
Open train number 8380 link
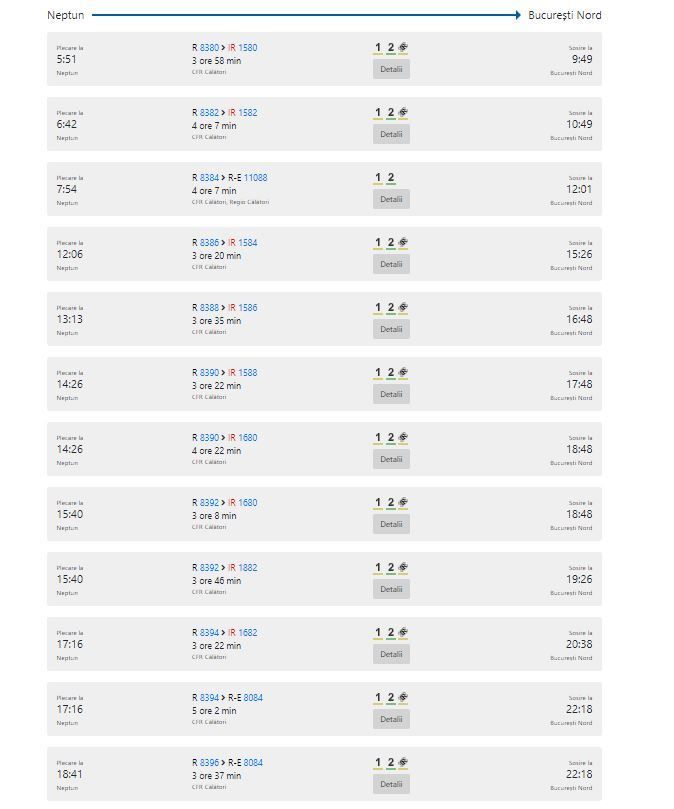click(x=209, y=47)
